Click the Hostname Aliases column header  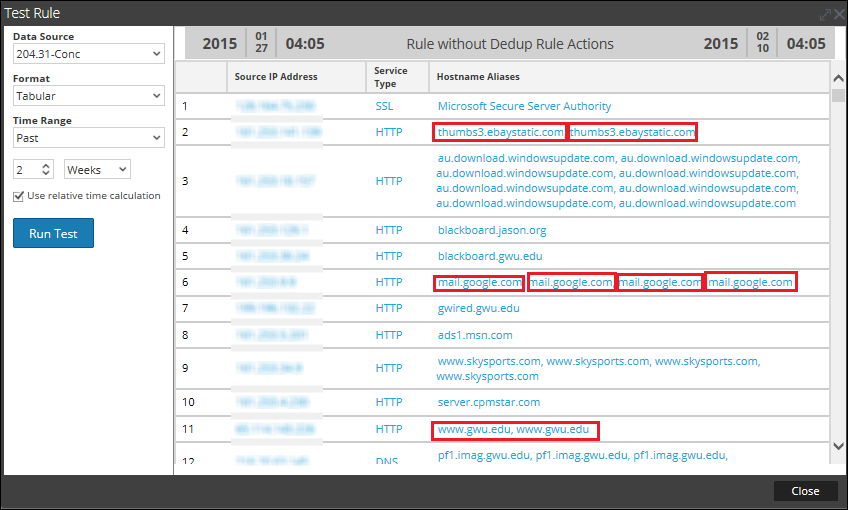(x=478, y=77)
